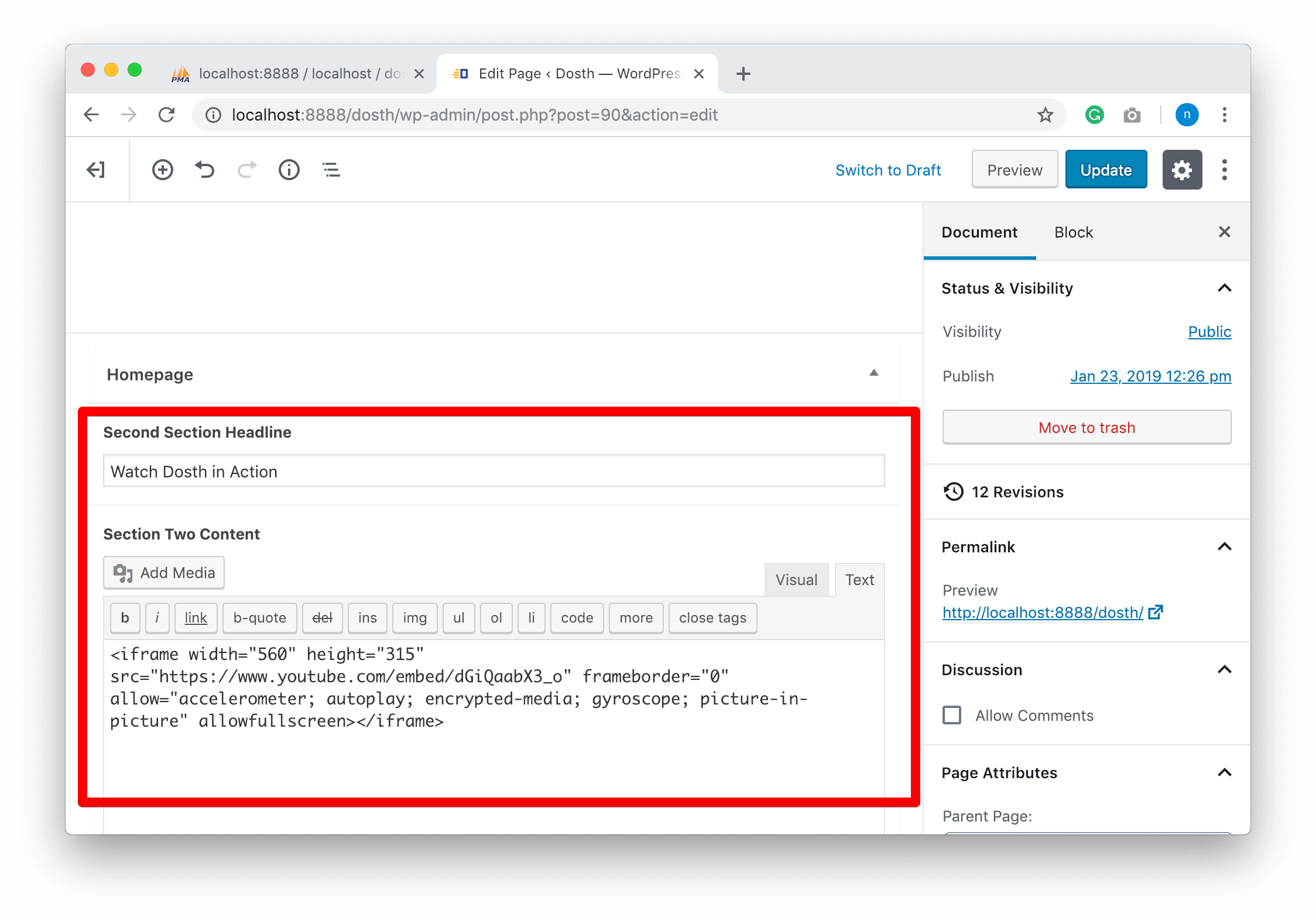Click the camera screenshot extension icon
The width and height of the screenshot is (1316, 921).
[1132, 115]
